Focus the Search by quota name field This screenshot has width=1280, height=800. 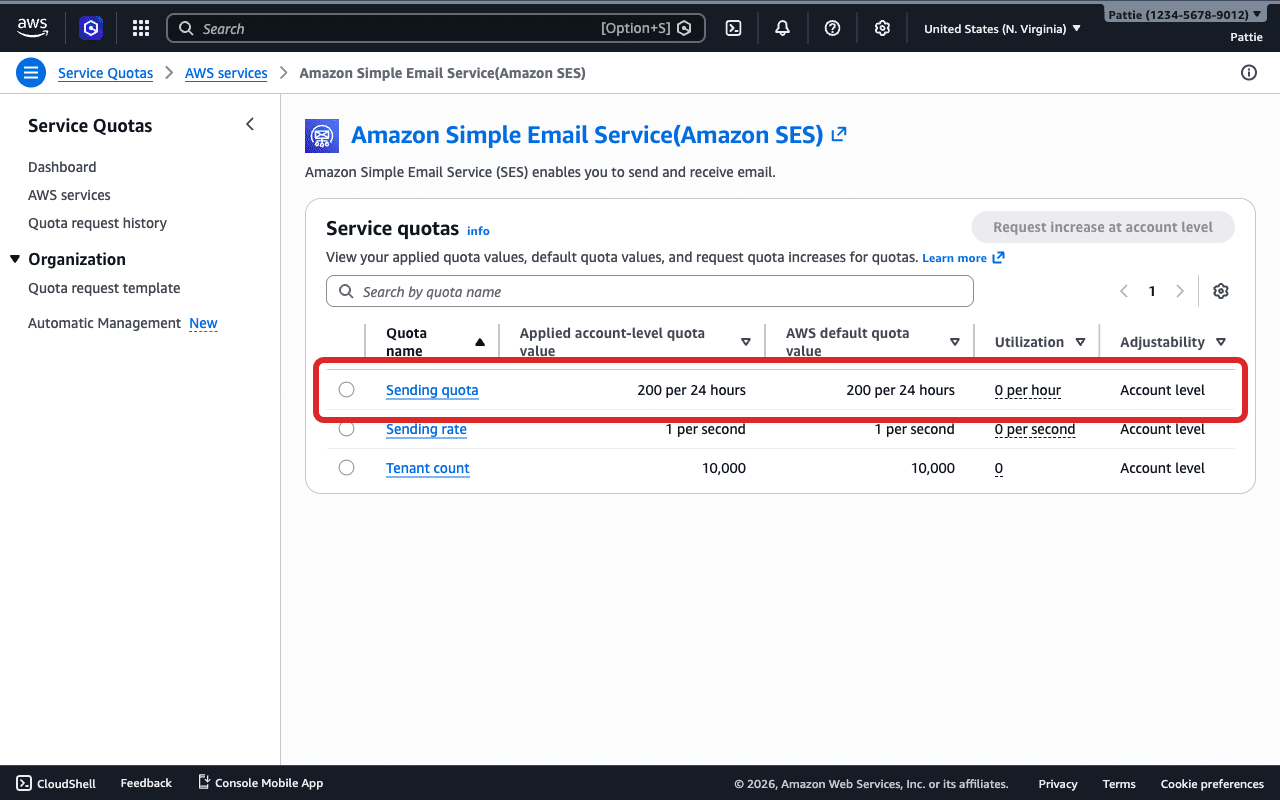[649, 291]
